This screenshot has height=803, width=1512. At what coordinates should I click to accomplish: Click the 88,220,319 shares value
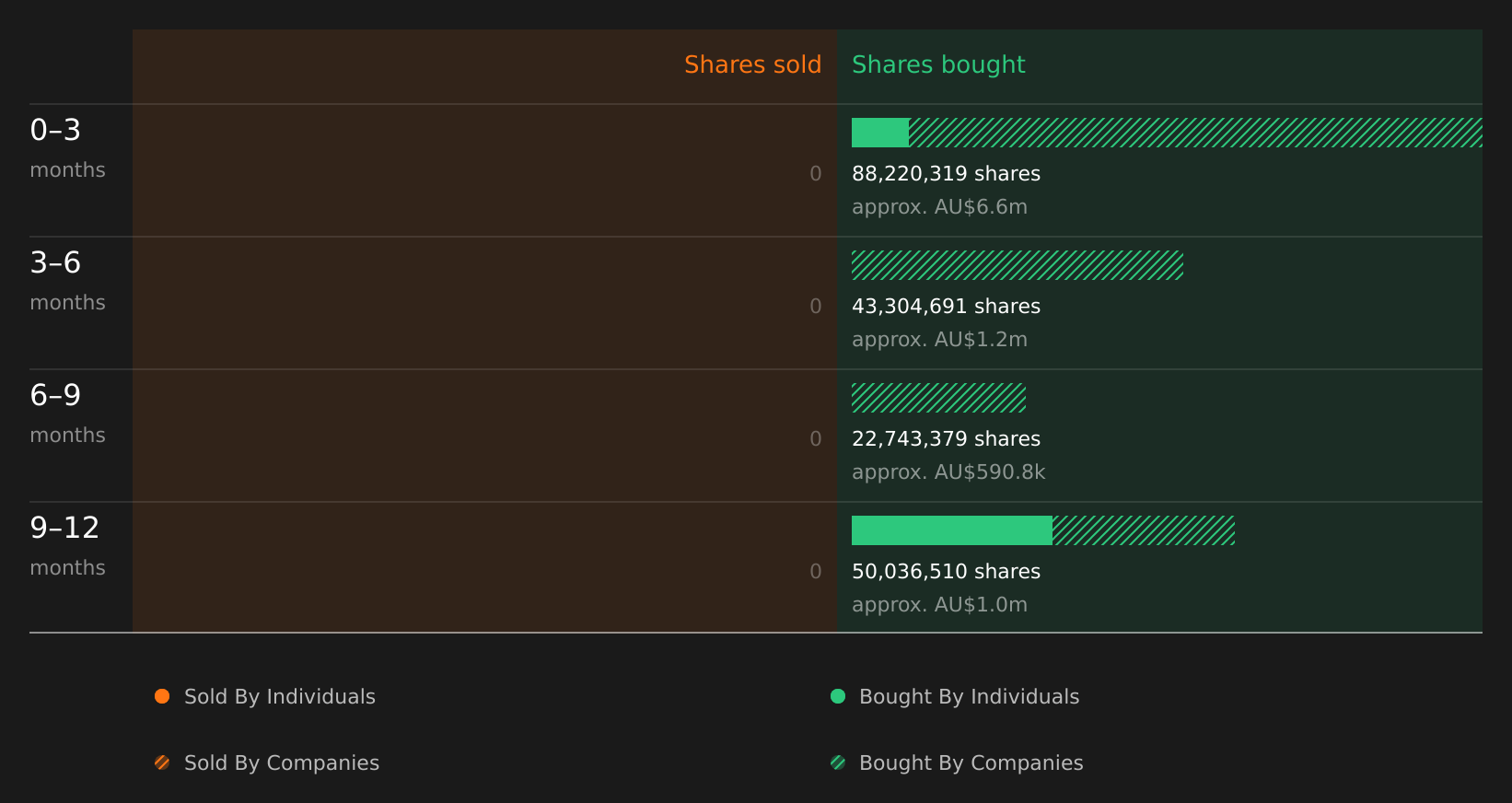[x=946, y=174]
